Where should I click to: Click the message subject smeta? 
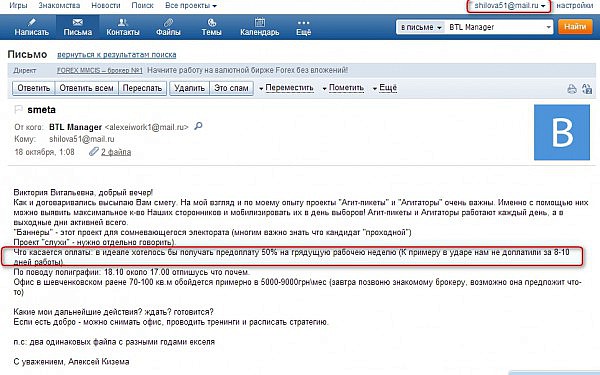point(41,109)
